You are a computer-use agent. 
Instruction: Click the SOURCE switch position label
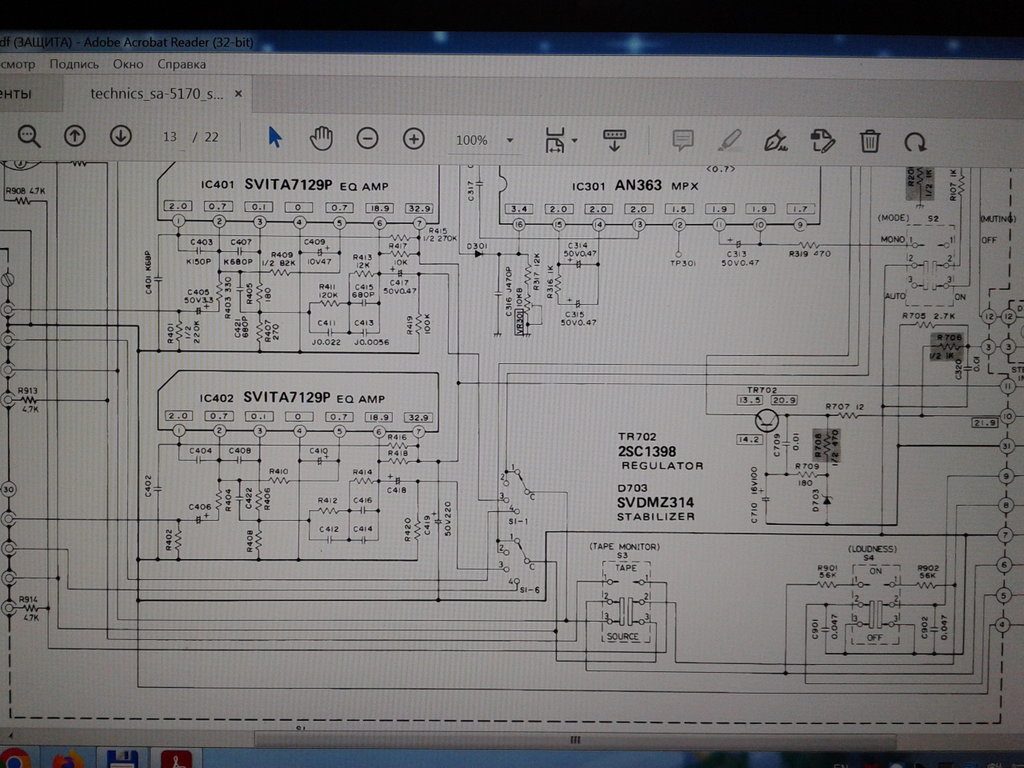pyautogui.click(x=622, y=637)
